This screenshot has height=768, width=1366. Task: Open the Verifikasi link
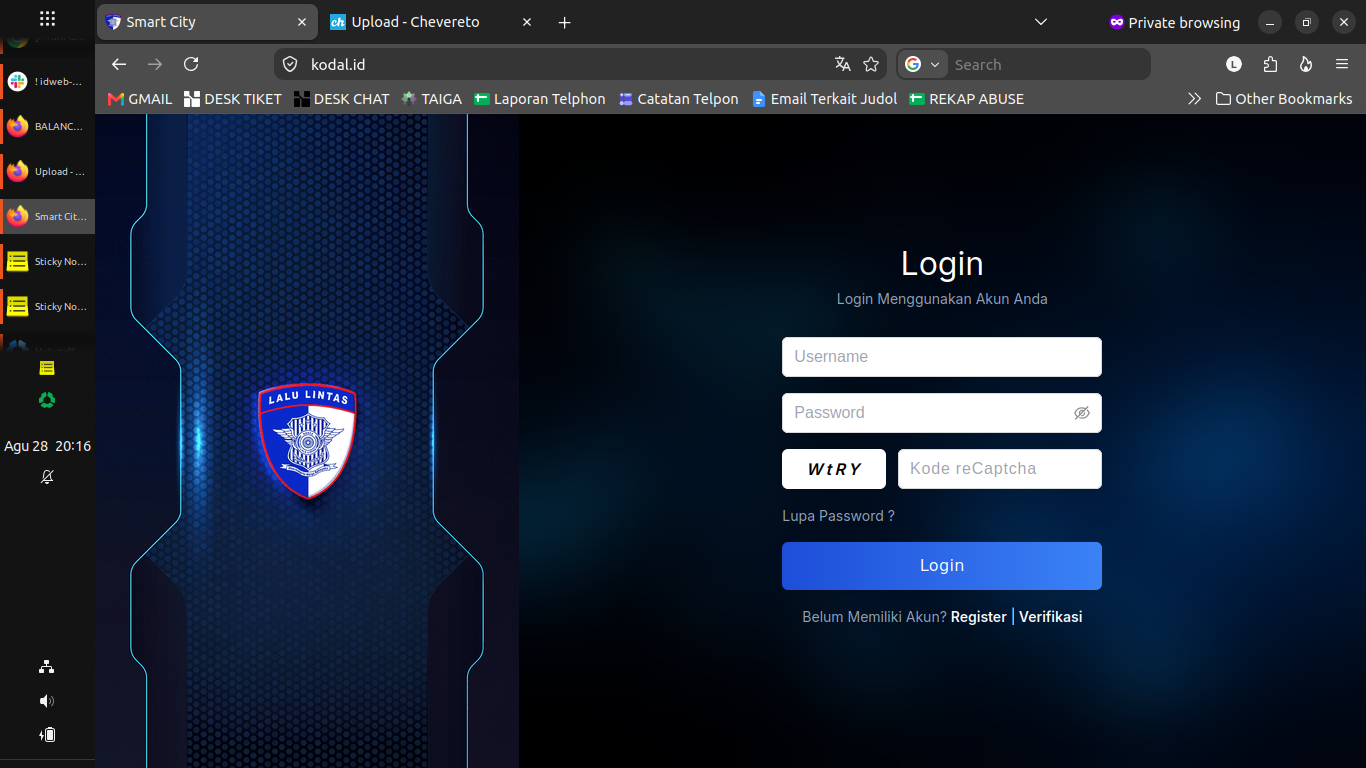click(1051, 617)
